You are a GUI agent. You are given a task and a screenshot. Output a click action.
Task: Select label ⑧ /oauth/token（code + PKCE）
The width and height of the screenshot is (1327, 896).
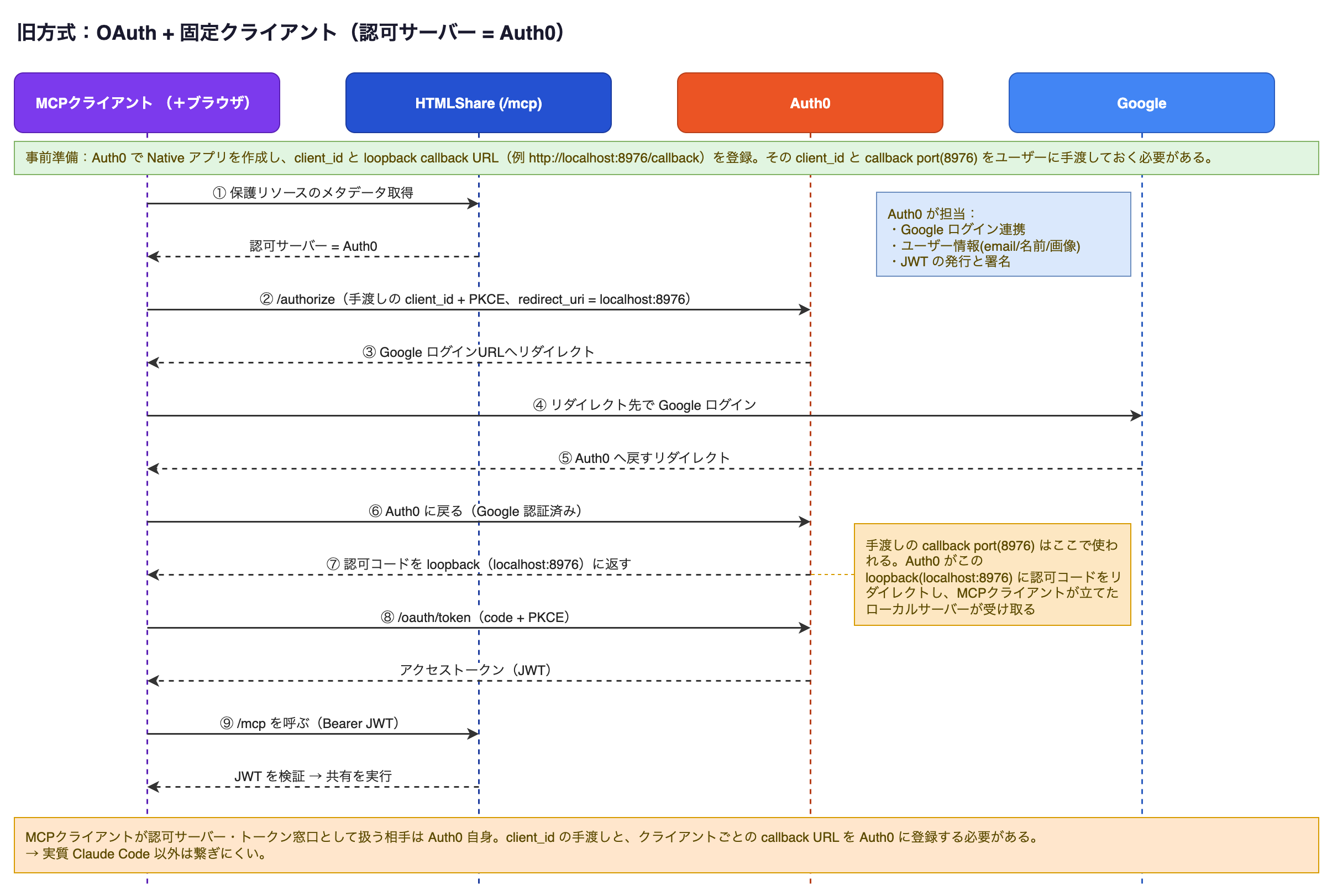coord(475,618)
